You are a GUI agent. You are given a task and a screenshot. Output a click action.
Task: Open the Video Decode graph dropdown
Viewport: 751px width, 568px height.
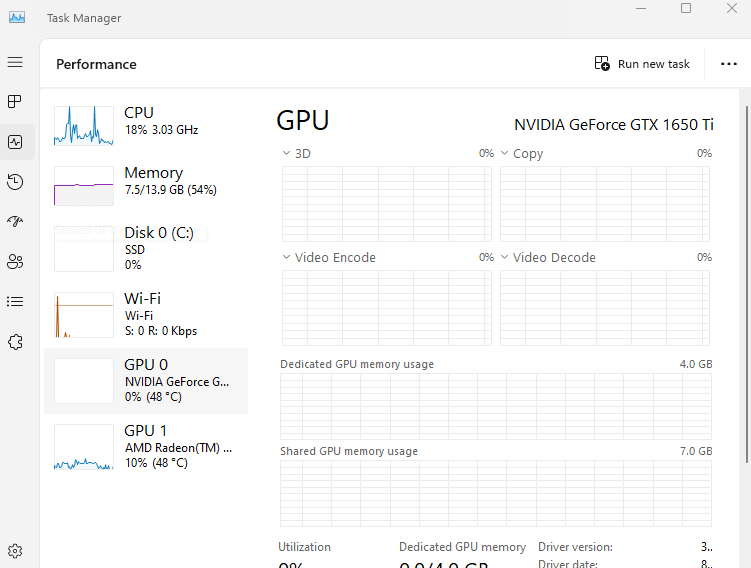click(505, 258)
